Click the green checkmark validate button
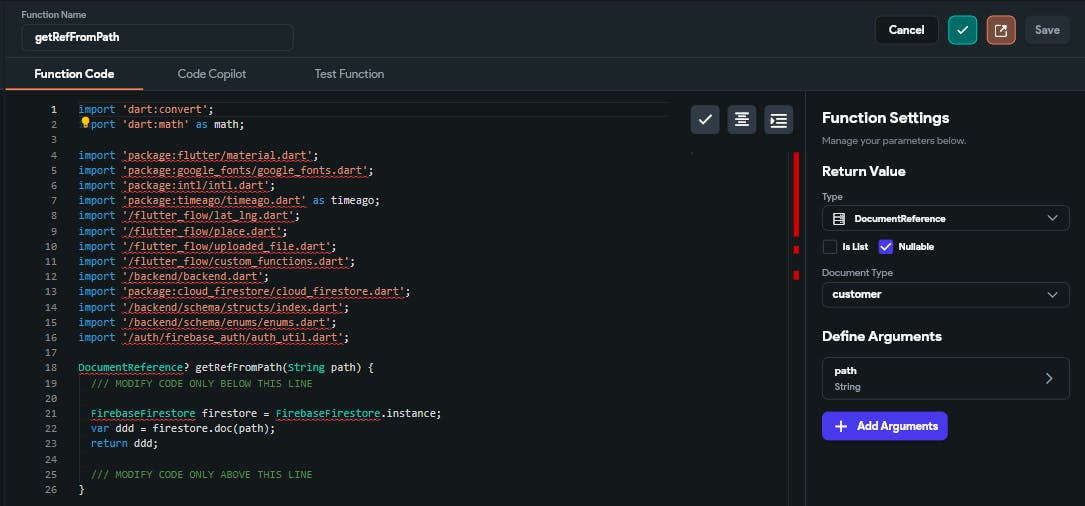The image size is (1085, 506). pyautogui.click(x=962, y=30)
